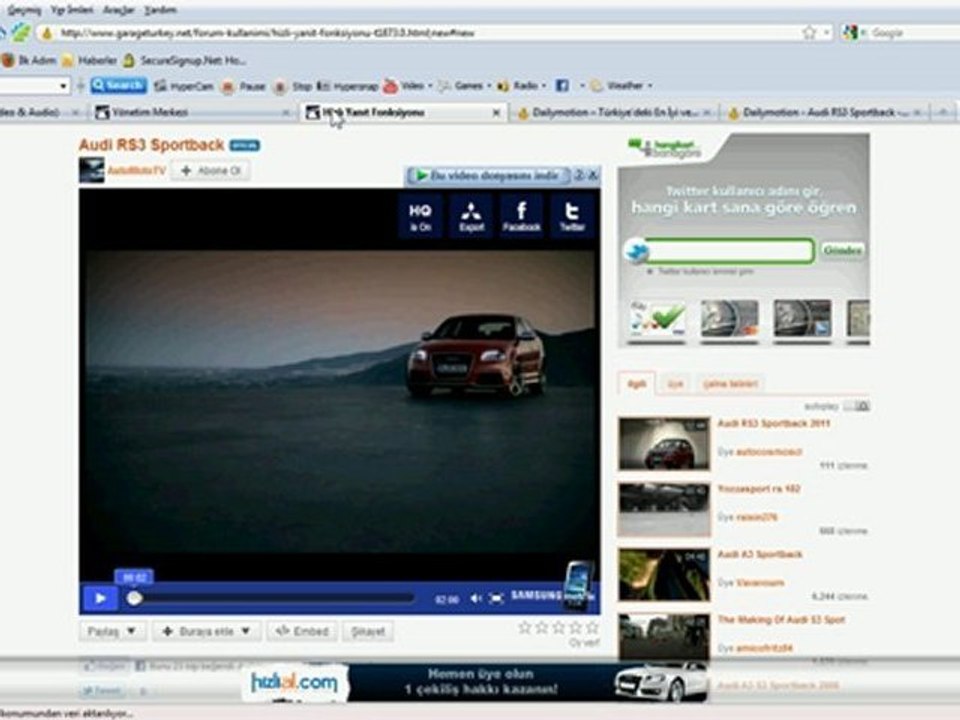Image resolution: width=960 pixels, height=720 pixels.
Task: Open the Audi RS3 Sportback 2011 thumbnail
Action: coord(664,444)
